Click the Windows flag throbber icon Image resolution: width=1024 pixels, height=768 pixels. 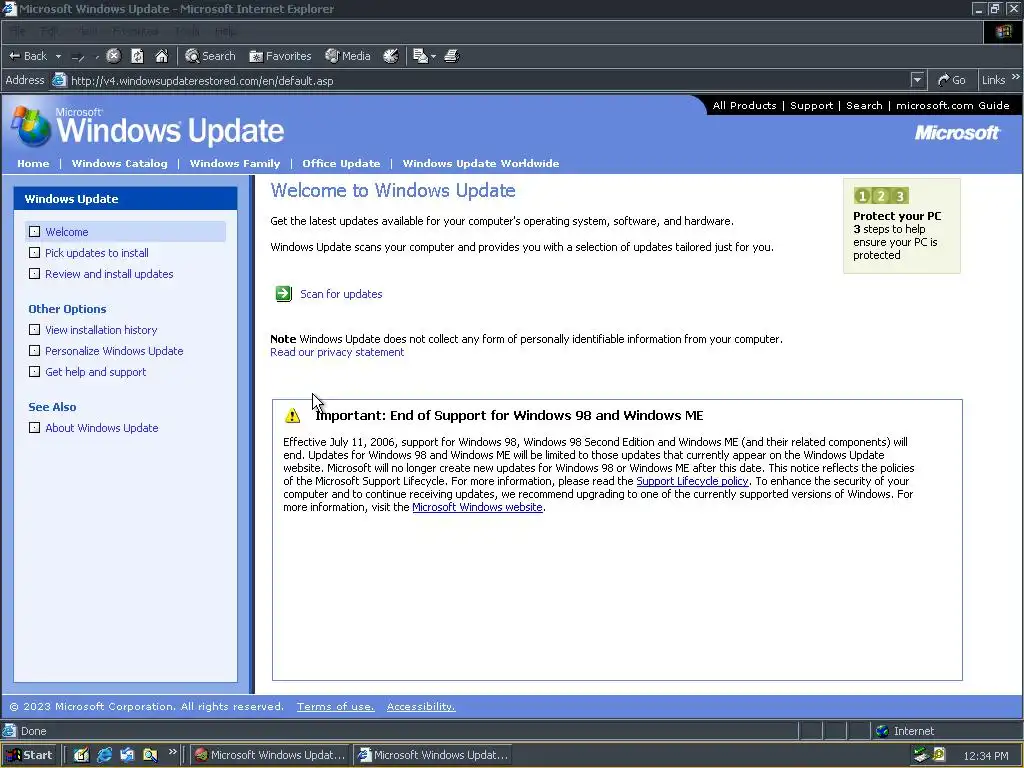(1003, 31)
